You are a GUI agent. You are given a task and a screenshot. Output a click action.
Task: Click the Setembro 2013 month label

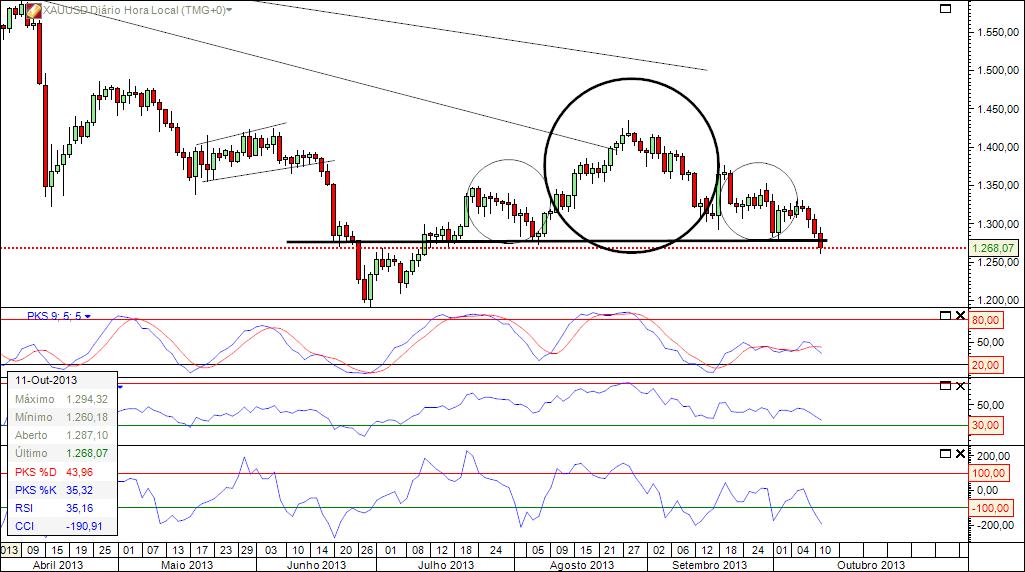[709, 565]
